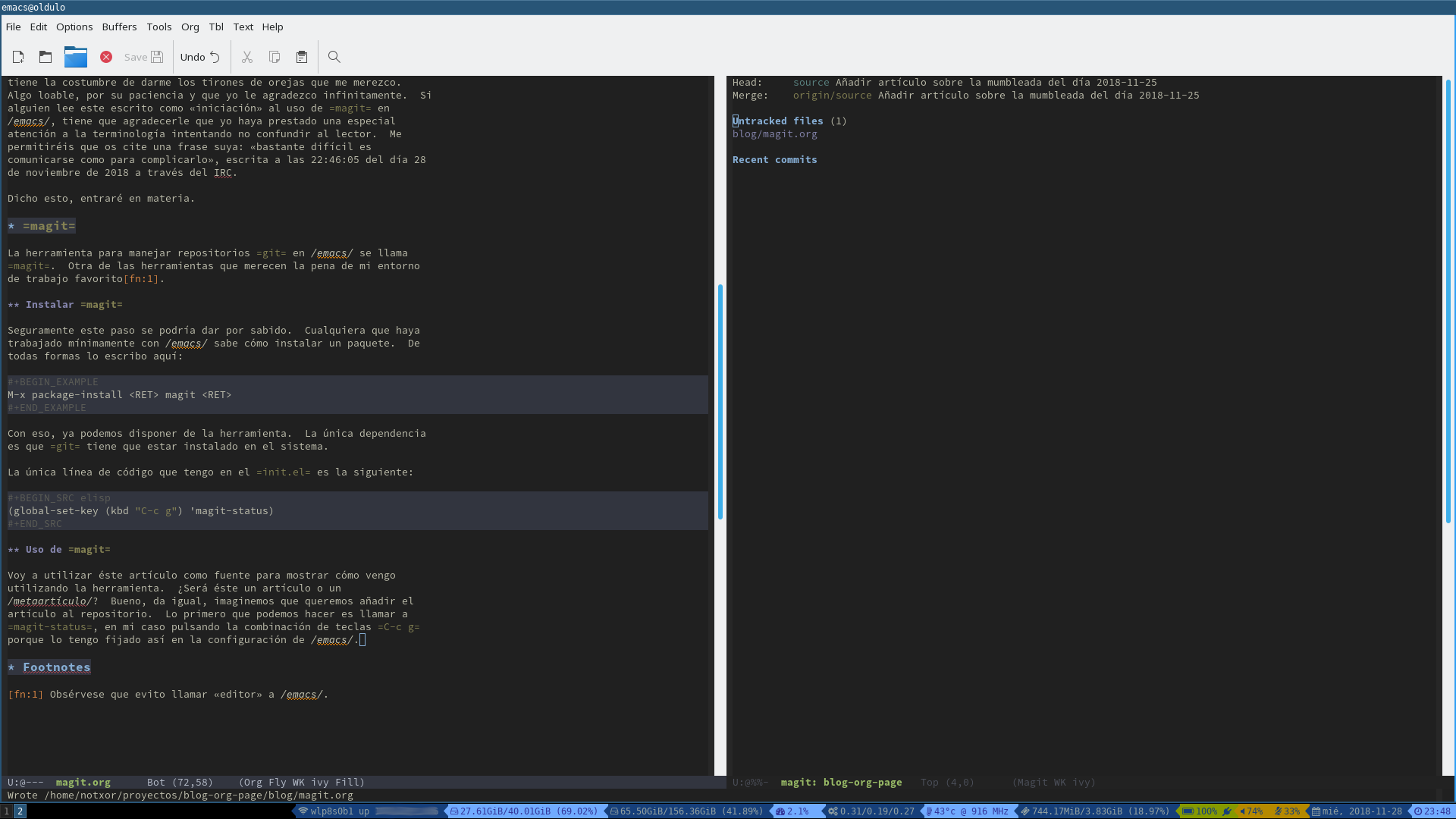Click the 23:48 clock in status bar
Viewport: 1456px width, 819px height.
click(1432, 811)
